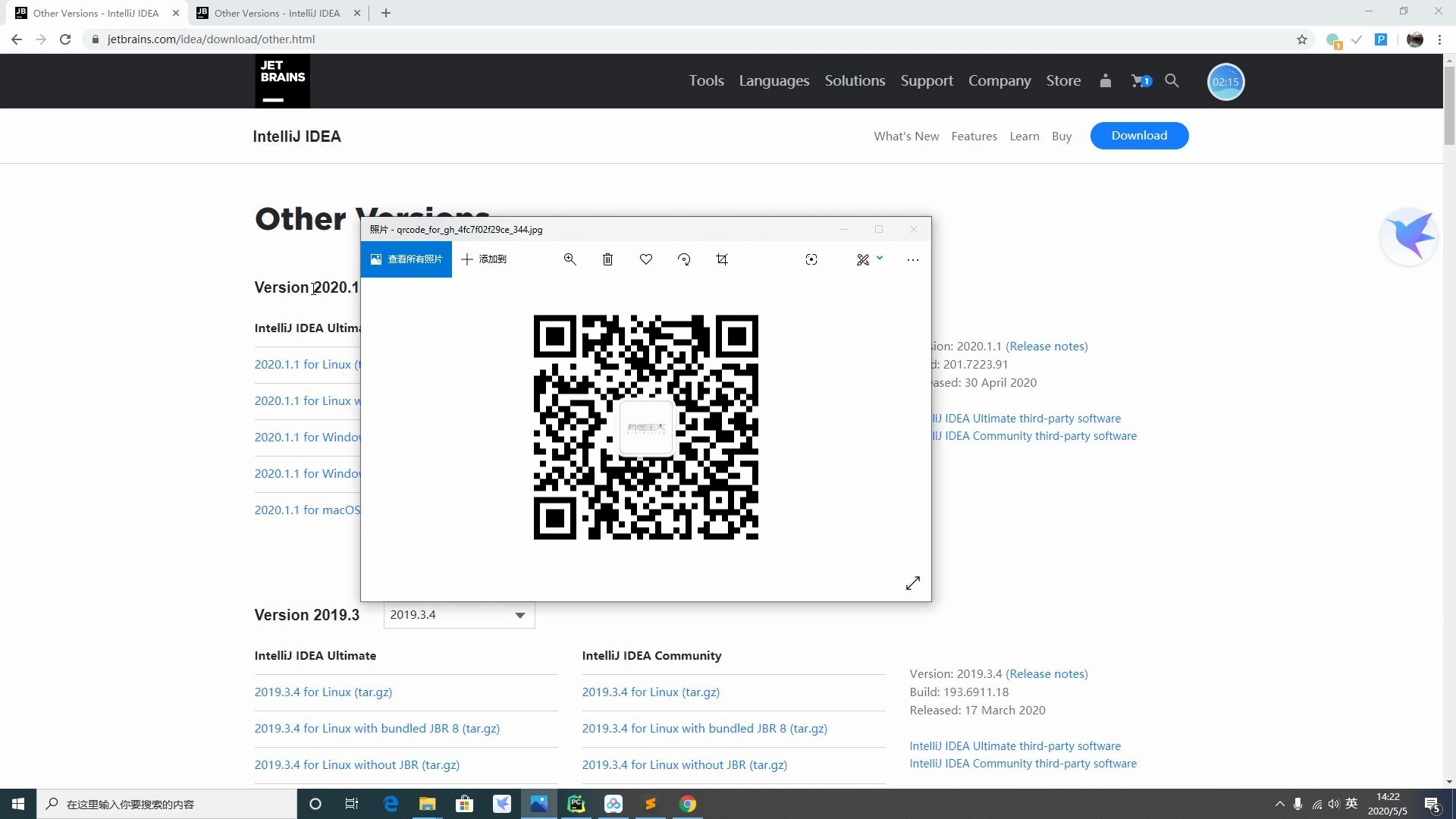Screen dimensions: 1456x819
Task: Open PyCharm from the taskbar
Action: (576, 804)
